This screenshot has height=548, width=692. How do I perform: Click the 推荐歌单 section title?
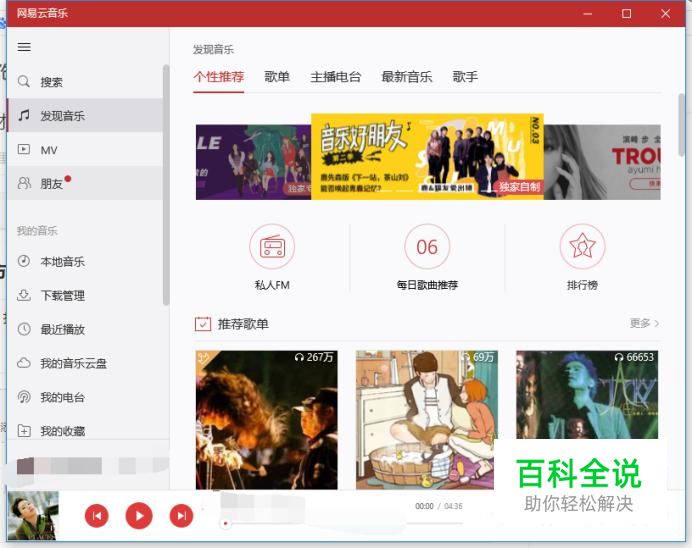(x=243, y=324)
